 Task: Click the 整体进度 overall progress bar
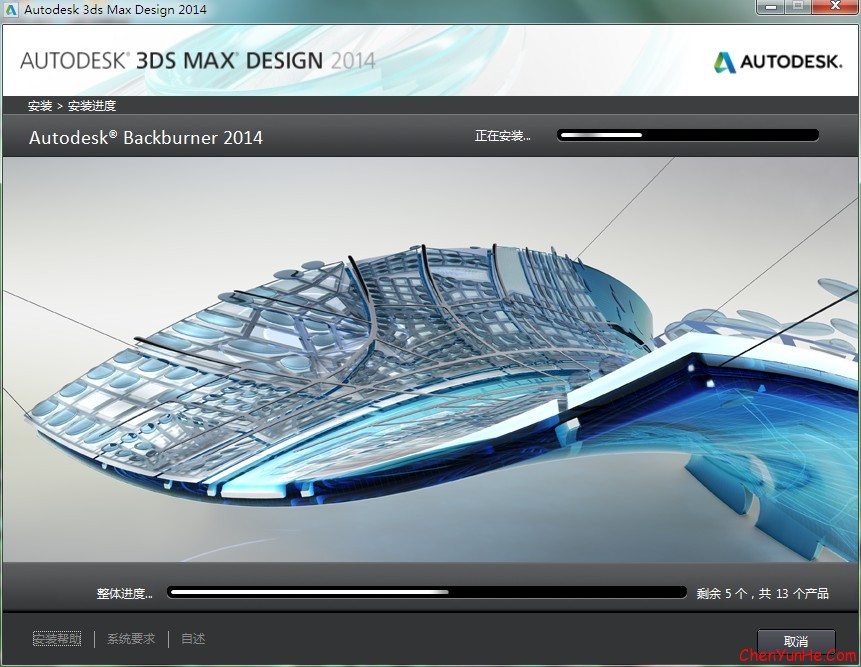tap(427, 592)
